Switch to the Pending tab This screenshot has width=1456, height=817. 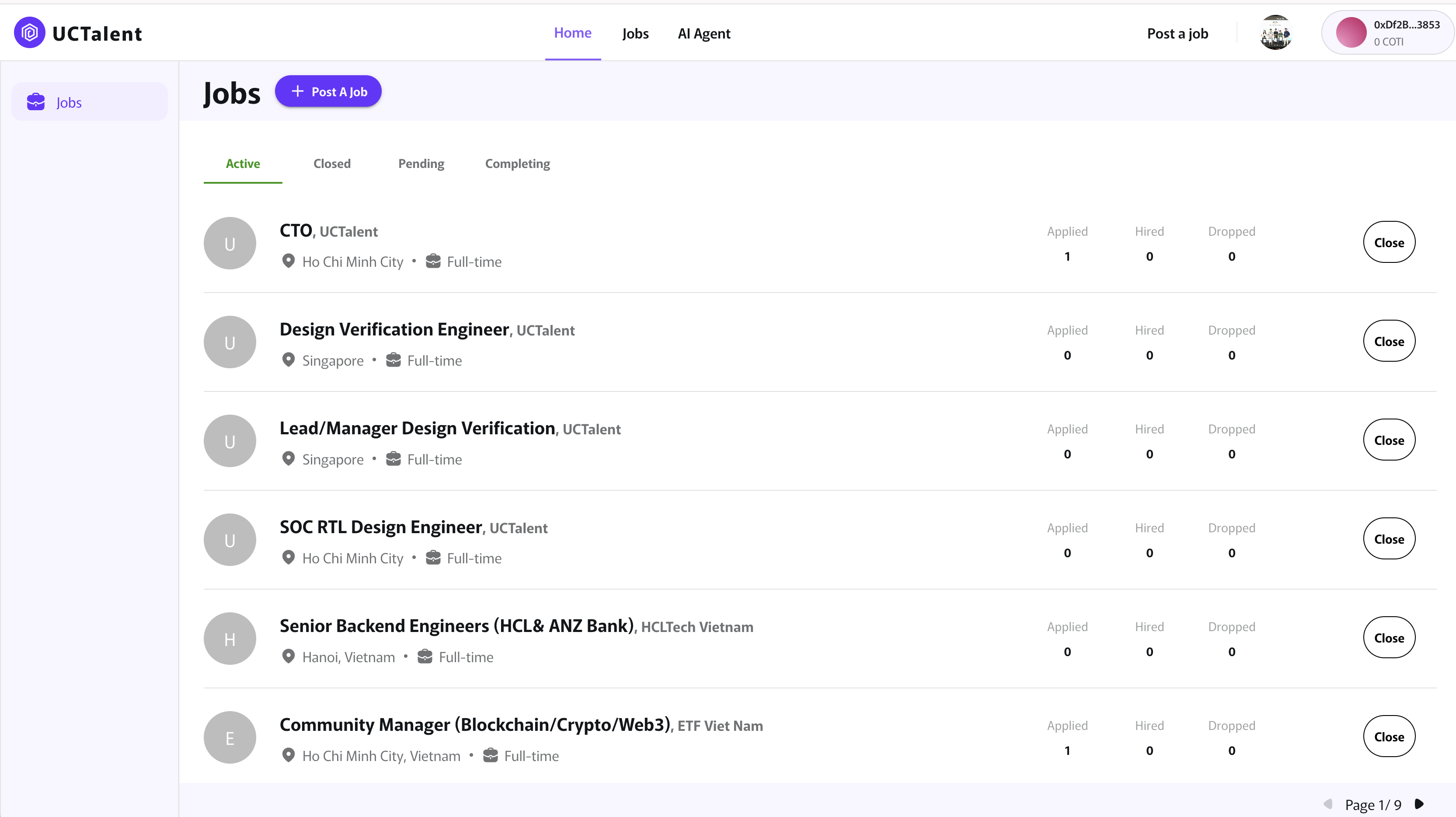421,164
